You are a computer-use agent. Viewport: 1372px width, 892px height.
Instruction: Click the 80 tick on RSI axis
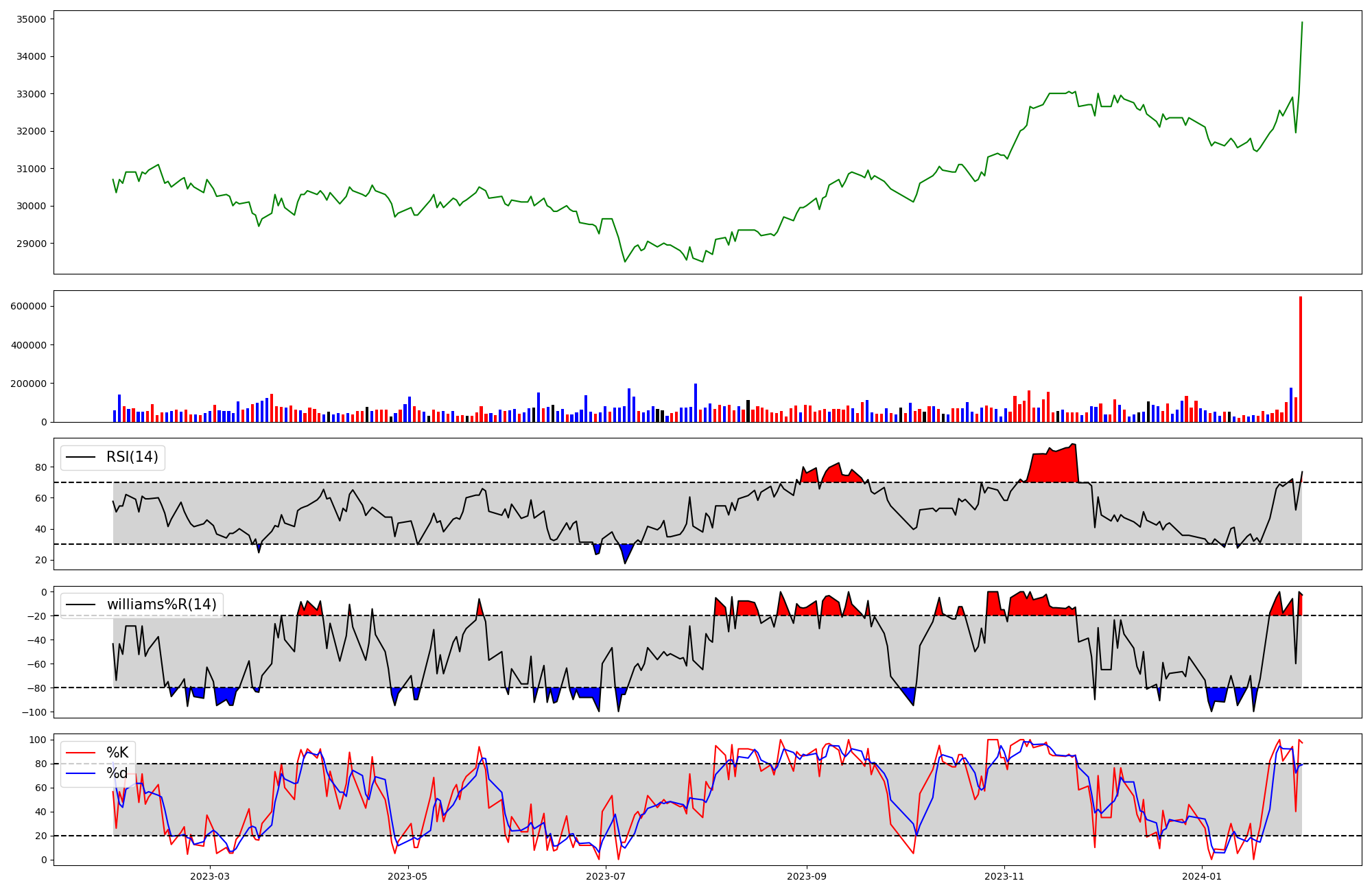(x=41, y=467)
